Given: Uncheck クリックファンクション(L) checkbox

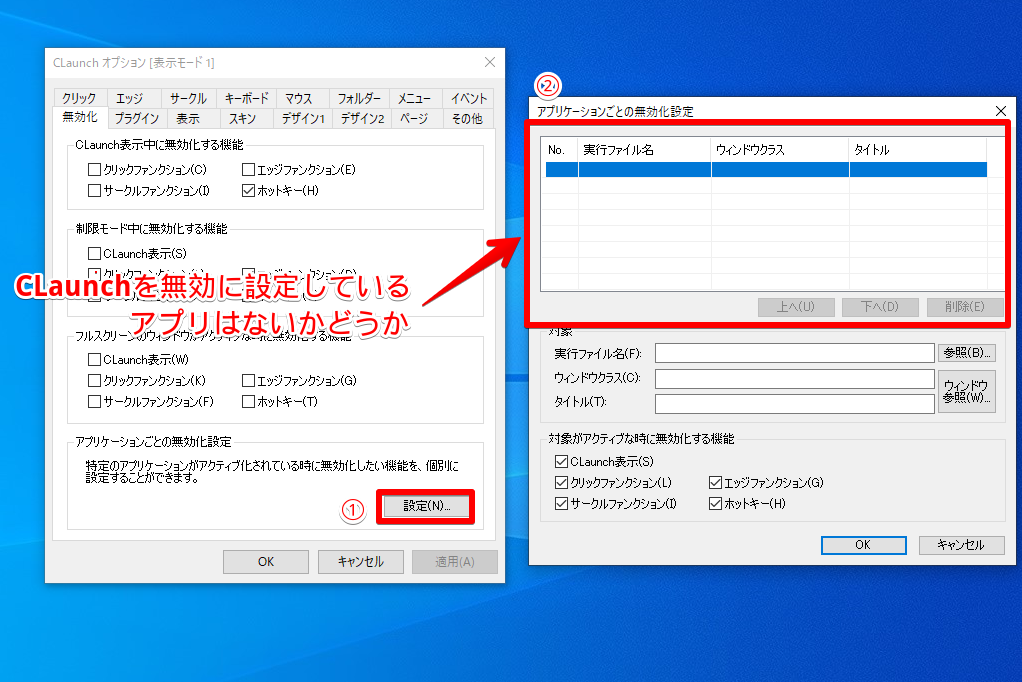Looking at the screenshot, I should (x=561, y=482).
